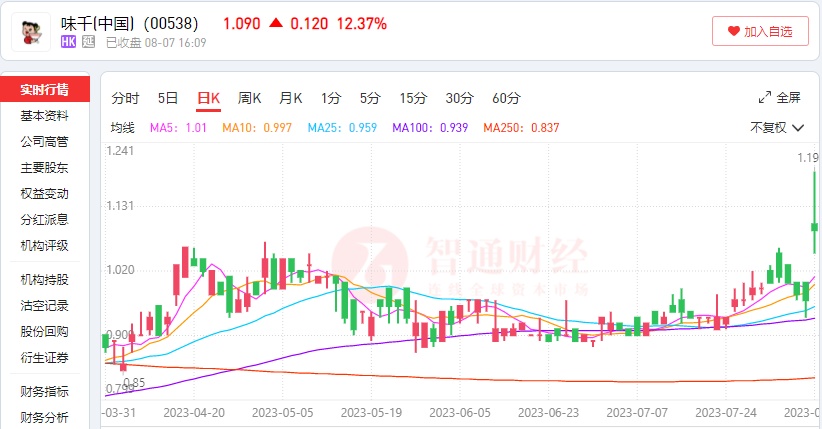Click the heart icon in 加入自选
This screenshot has height=429, width=822.
click(733, 31)
